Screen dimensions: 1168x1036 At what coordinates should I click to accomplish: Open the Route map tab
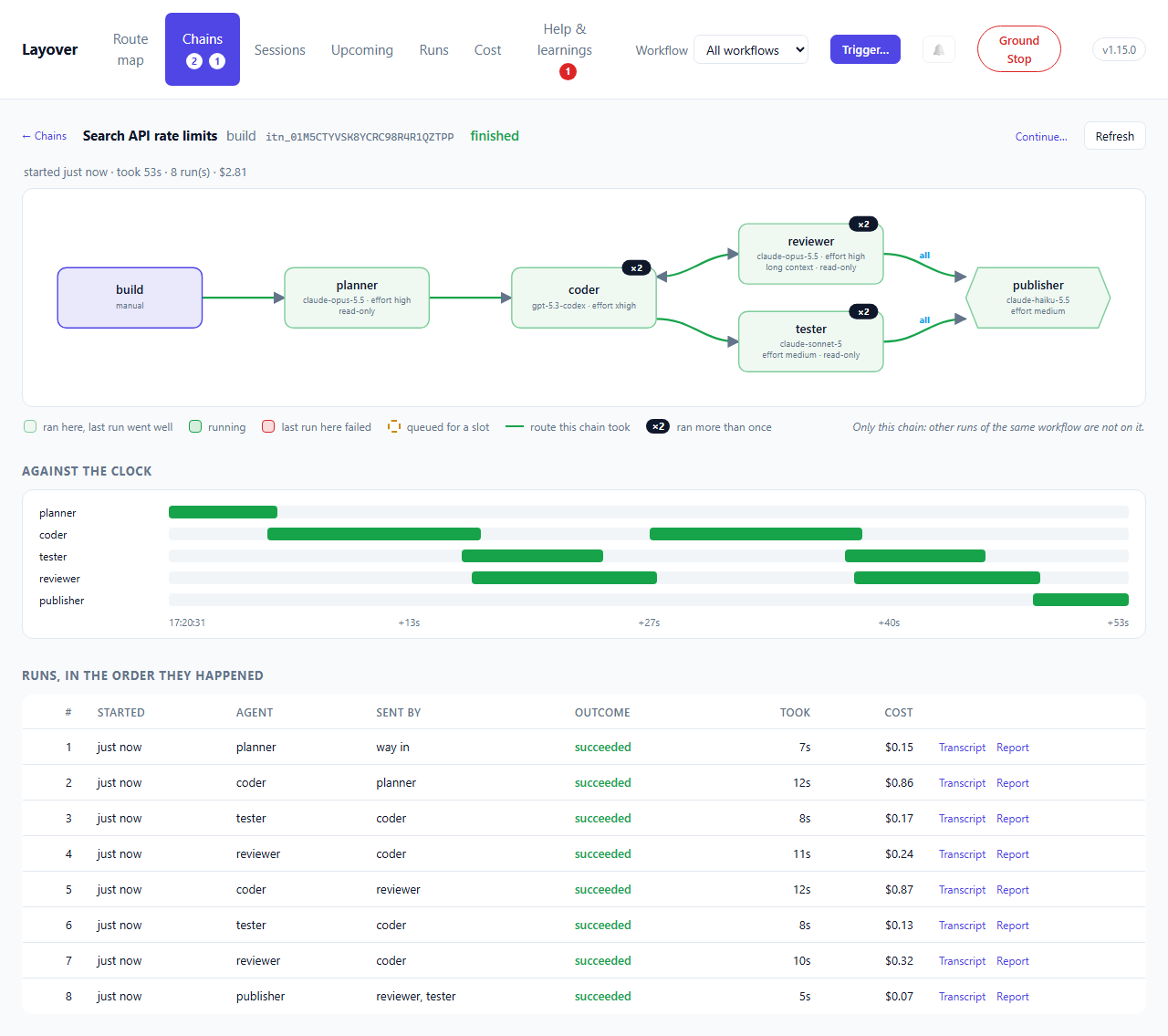[130, 49]
